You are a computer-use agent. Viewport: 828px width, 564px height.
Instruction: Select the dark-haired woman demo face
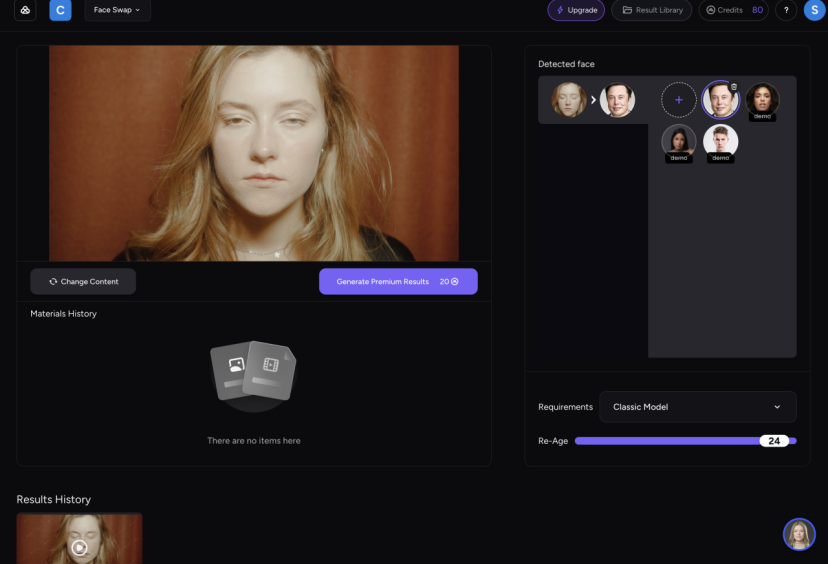coord(679,143)
